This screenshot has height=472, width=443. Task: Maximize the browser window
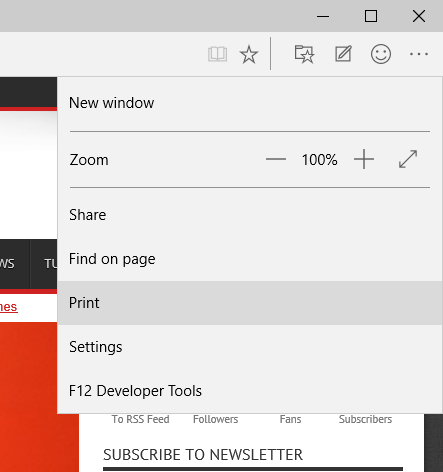(x=371, y=16)
